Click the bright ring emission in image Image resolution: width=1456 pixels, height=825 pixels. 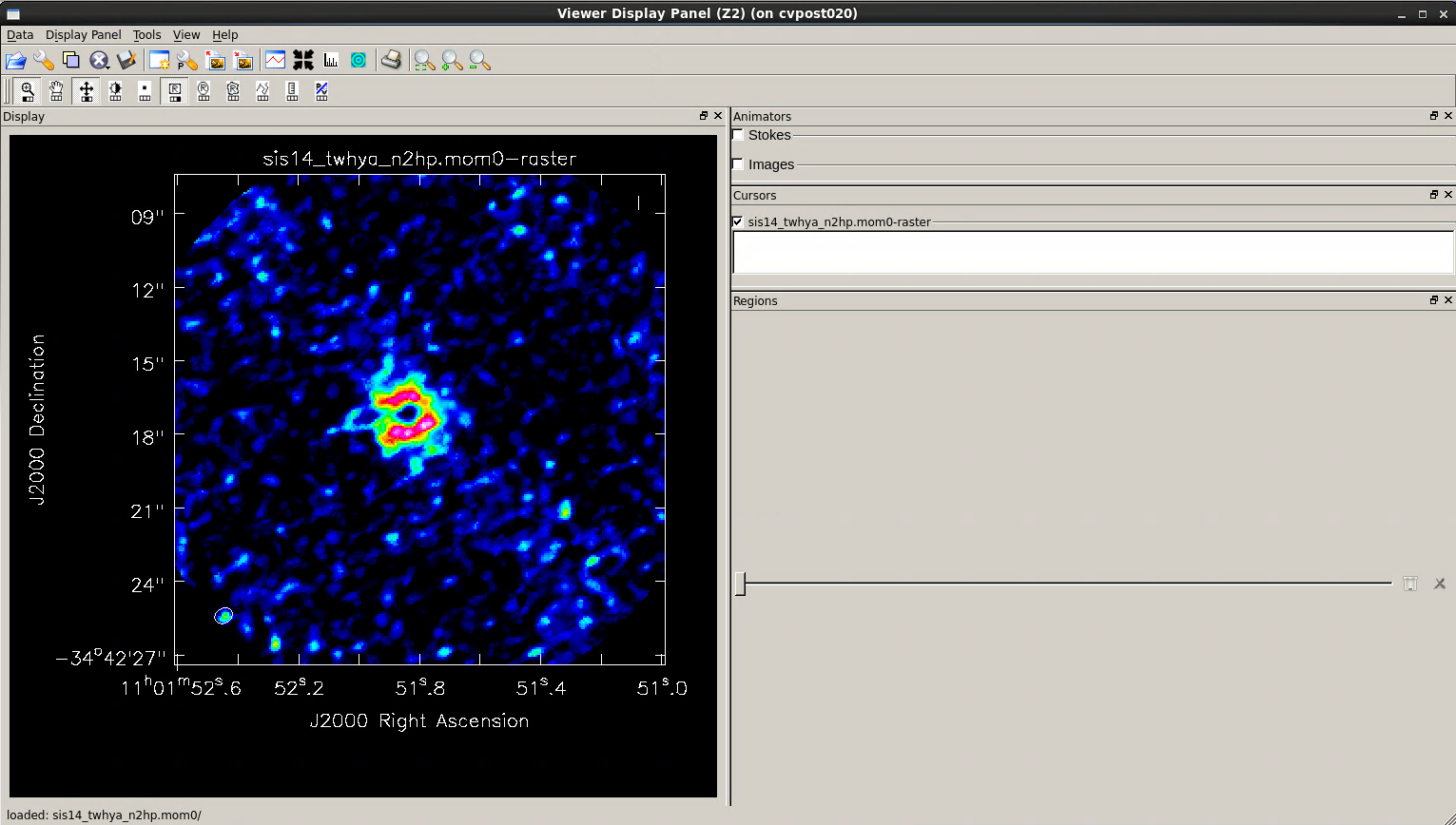(x=406, y=414)
